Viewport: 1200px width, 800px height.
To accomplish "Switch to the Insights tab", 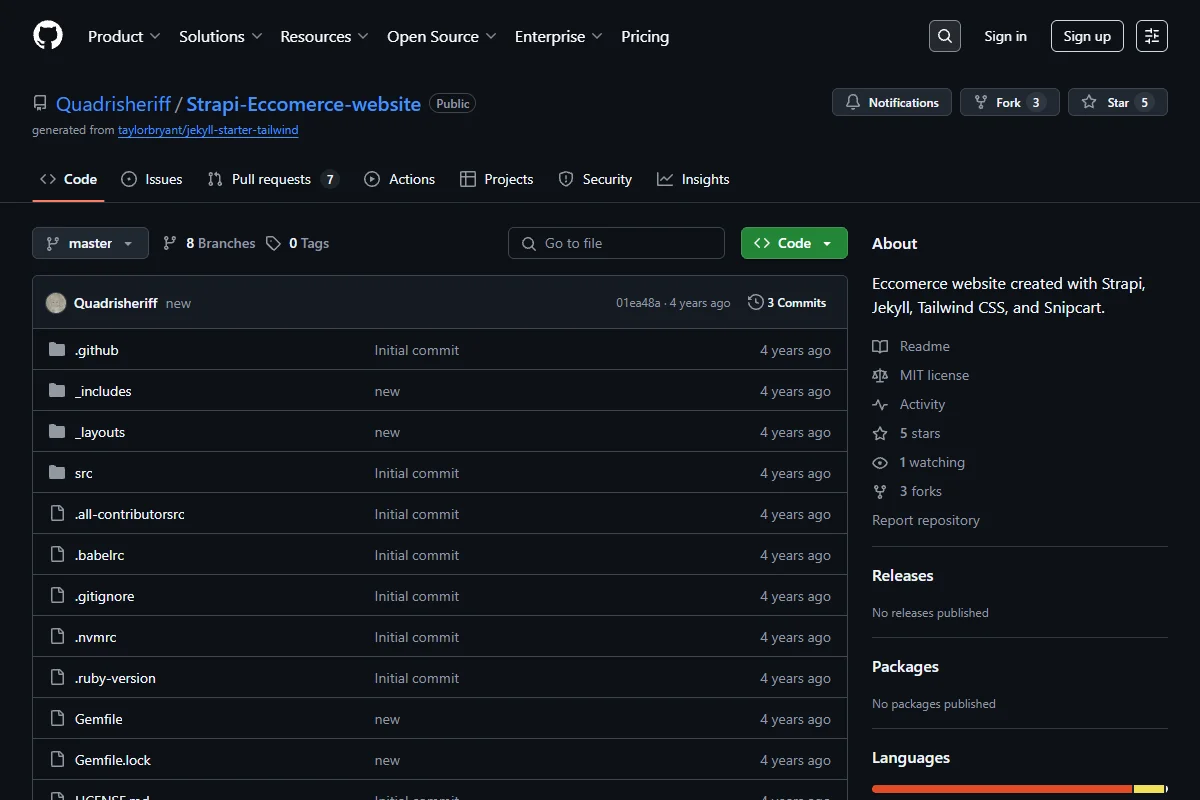I will click(x=693, y=179).
